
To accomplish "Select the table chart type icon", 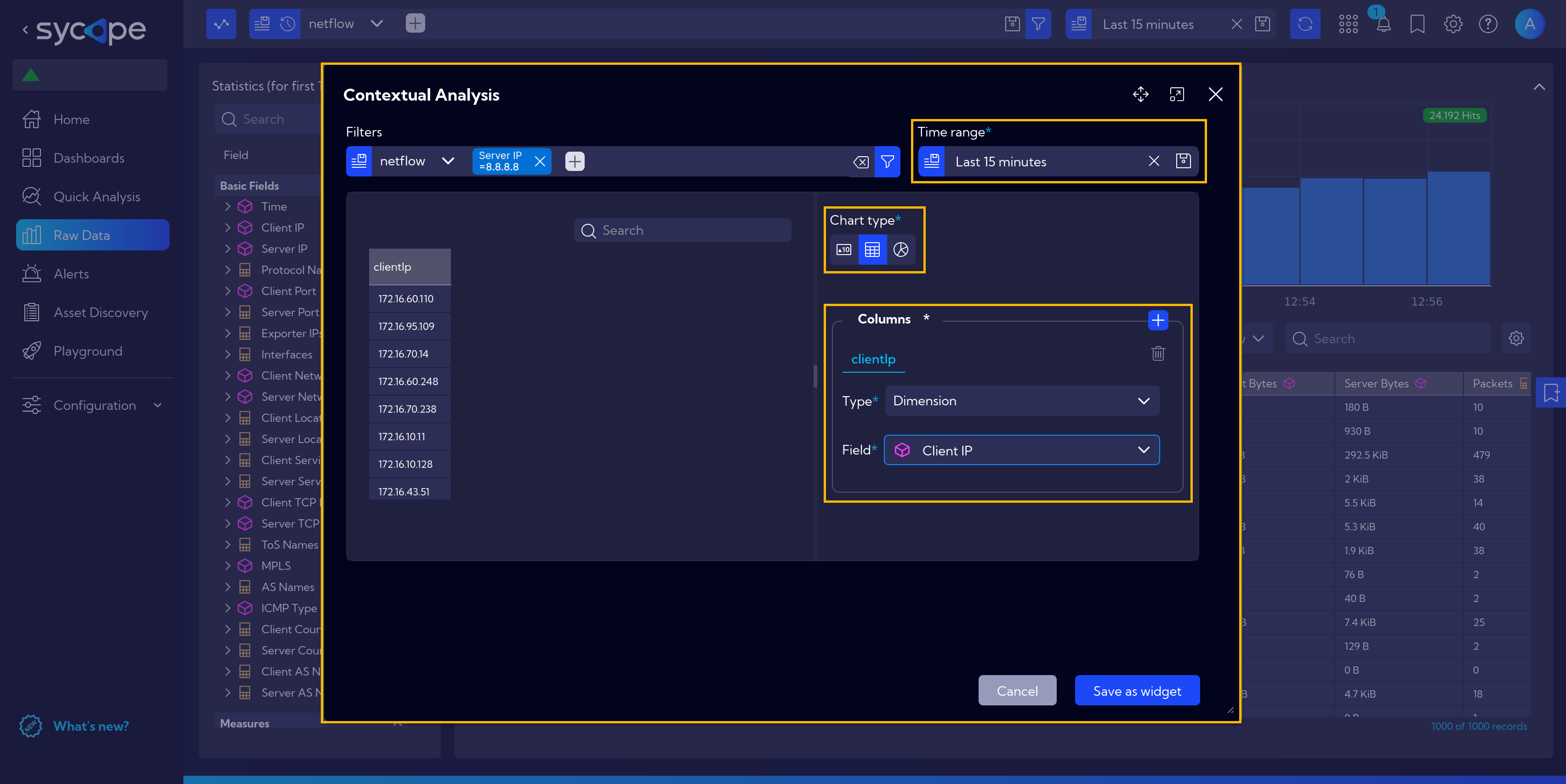I will 872,249.
